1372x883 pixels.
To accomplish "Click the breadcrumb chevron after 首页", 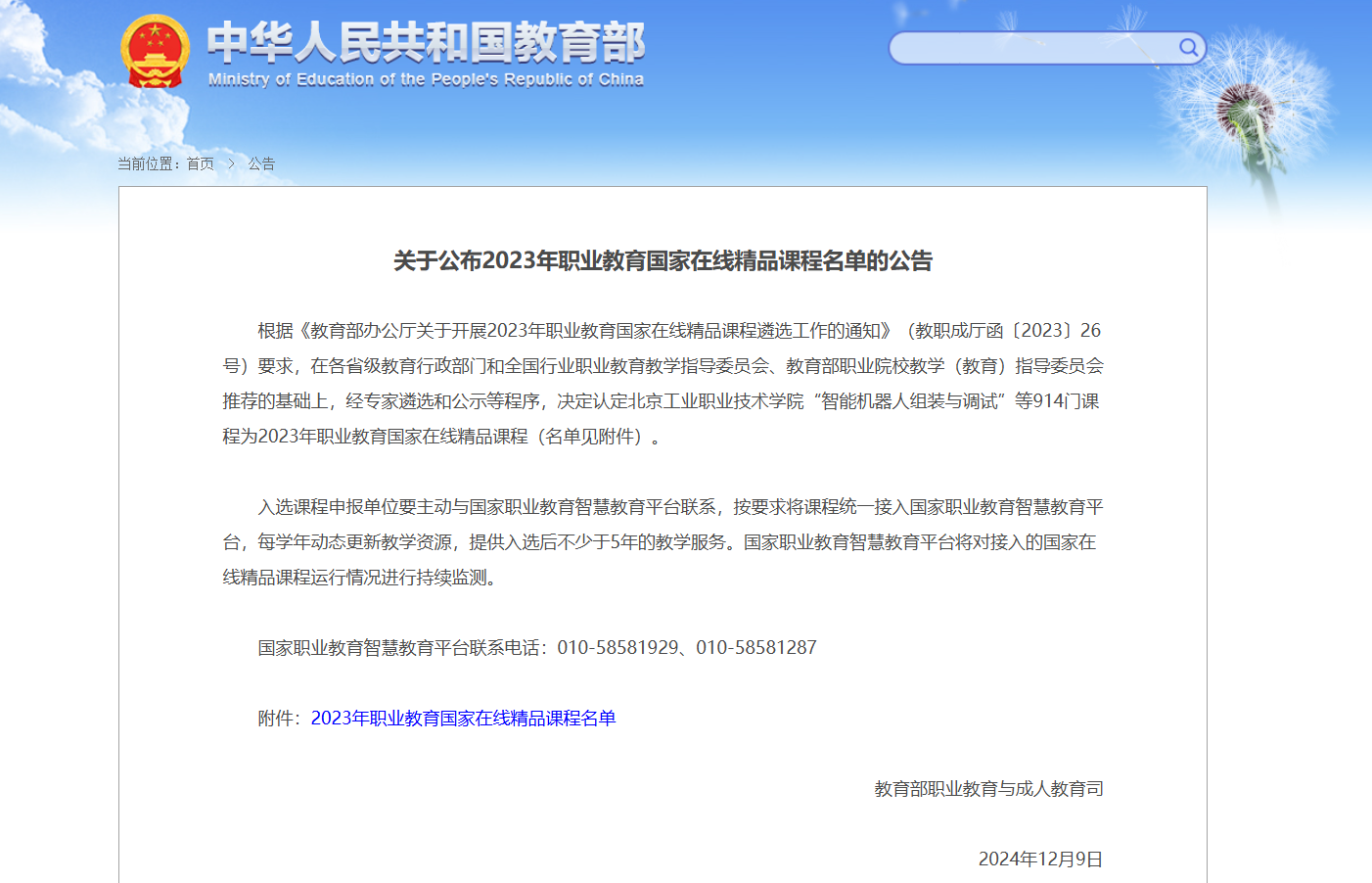I will click(231, 163).
